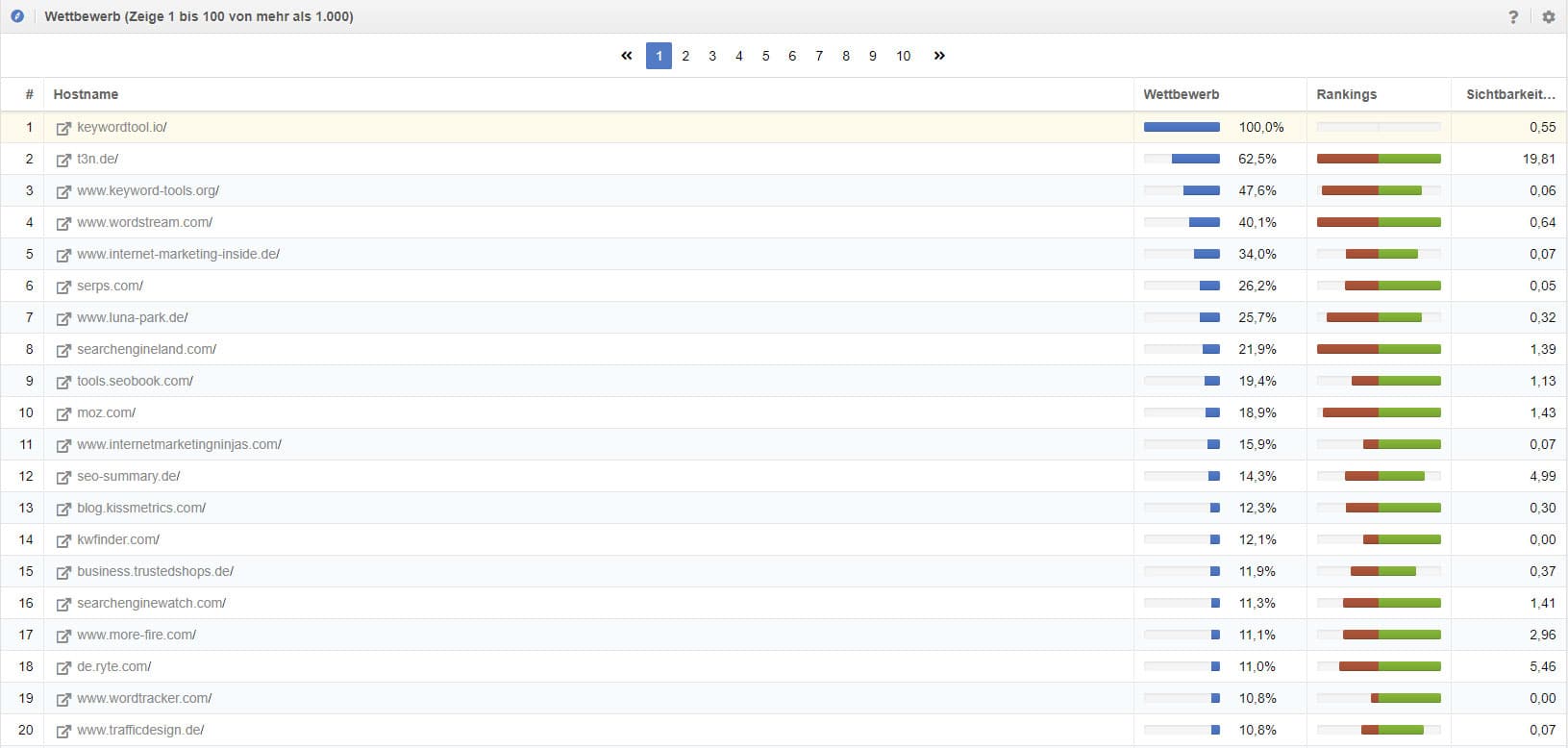1568x748 pixels.
Task: Open external link icon for www.trafficdesign.de
Action: (63, 731)
